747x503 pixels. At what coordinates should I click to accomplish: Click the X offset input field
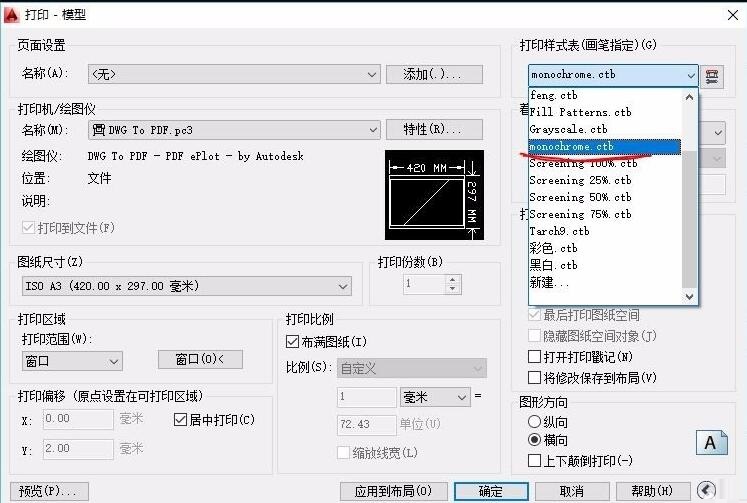(78, 419)
